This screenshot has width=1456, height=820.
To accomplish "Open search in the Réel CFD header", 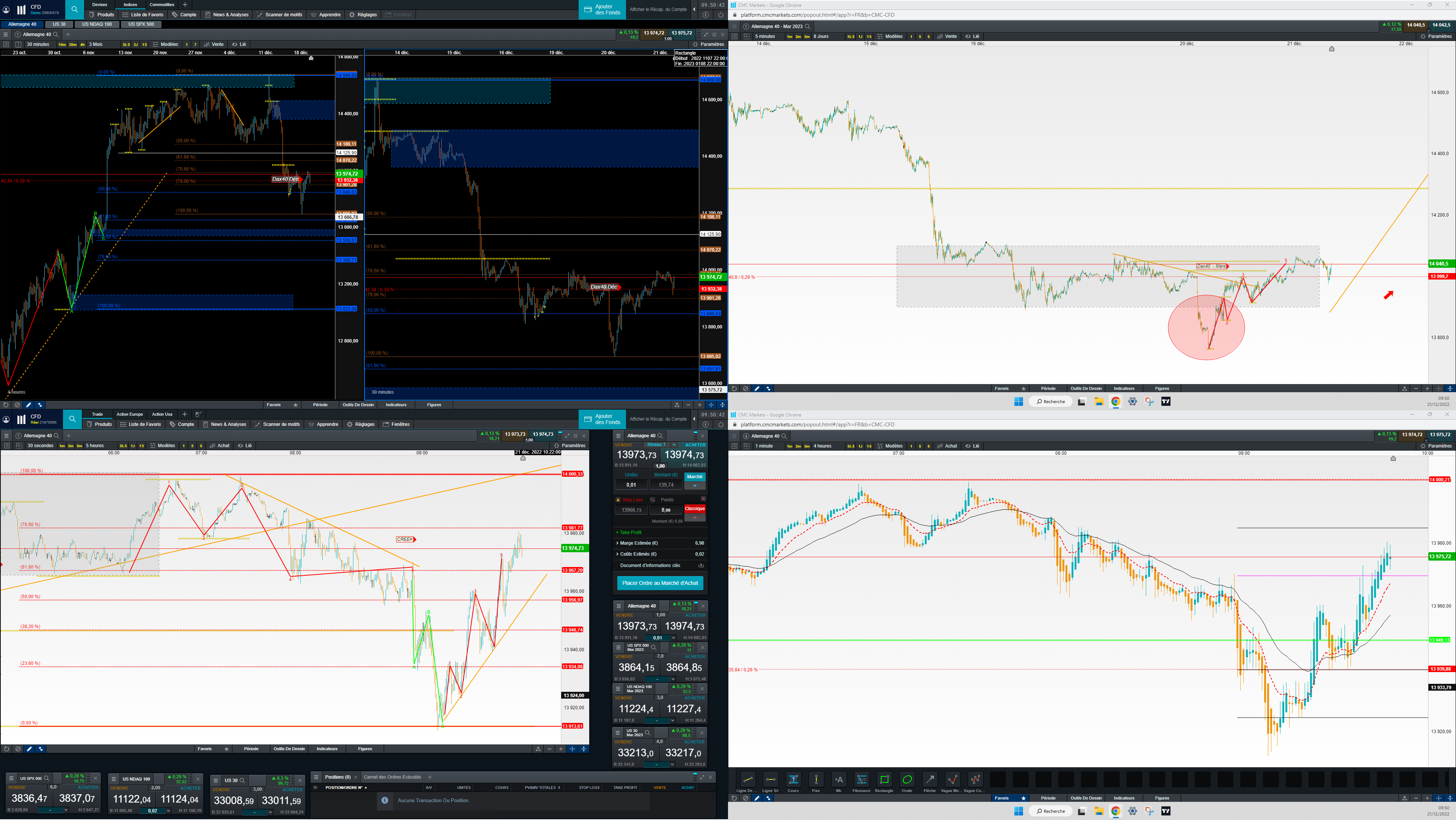I will pyautogui.click(x=72, y=419).
